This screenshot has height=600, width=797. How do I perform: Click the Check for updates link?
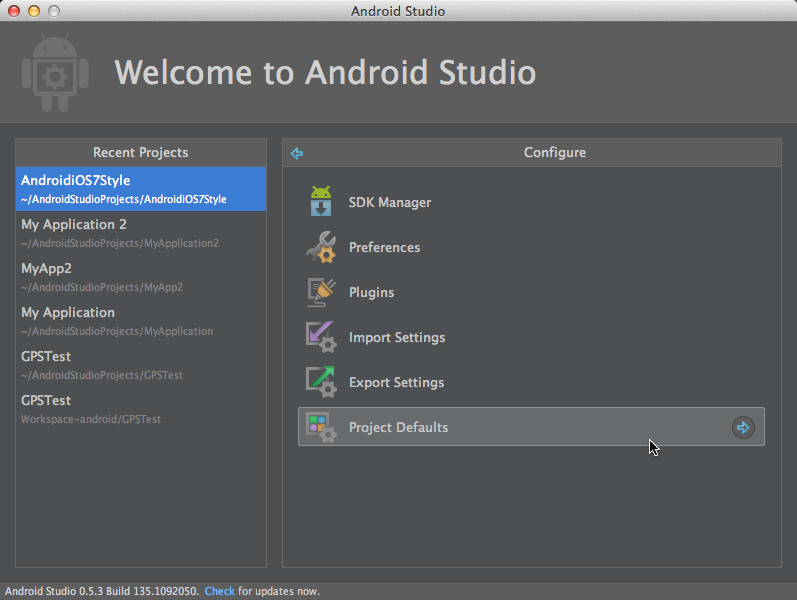click(219, 591)
